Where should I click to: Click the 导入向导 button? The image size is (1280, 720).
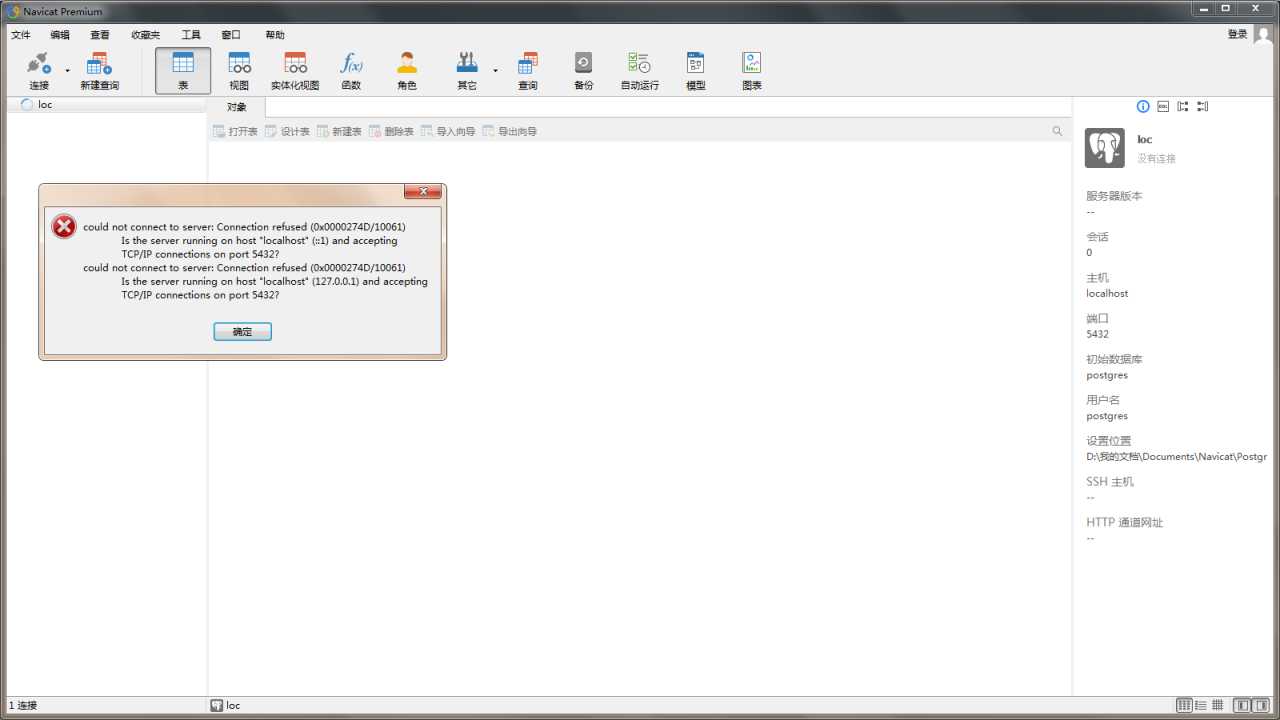(x=449, y=131)
